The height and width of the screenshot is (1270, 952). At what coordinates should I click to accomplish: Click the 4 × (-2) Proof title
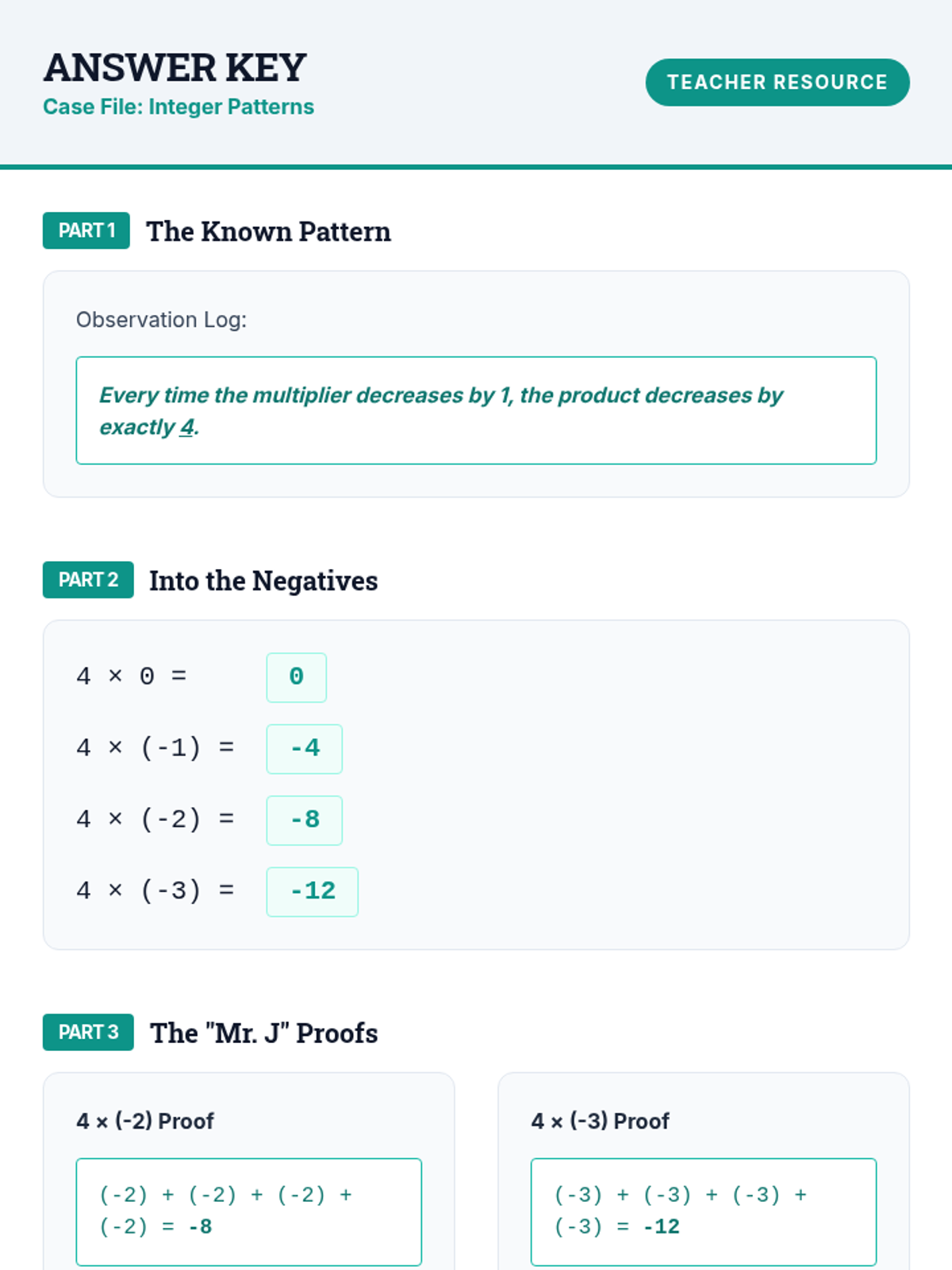pyautogui.click(x=145, y=1121)
